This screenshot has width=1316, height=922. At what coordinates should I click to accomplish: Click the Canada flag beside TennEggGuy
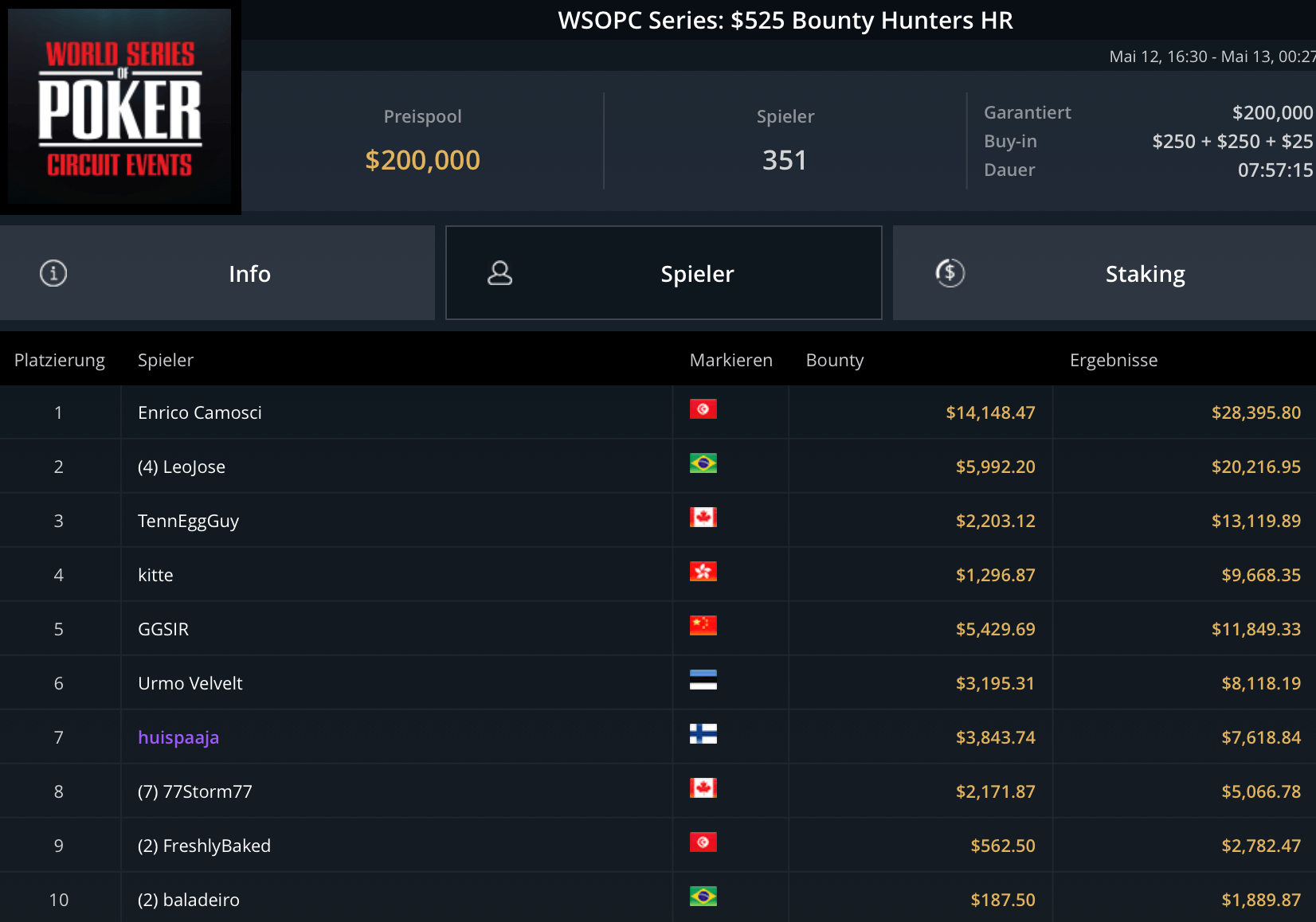coord(703,518)
